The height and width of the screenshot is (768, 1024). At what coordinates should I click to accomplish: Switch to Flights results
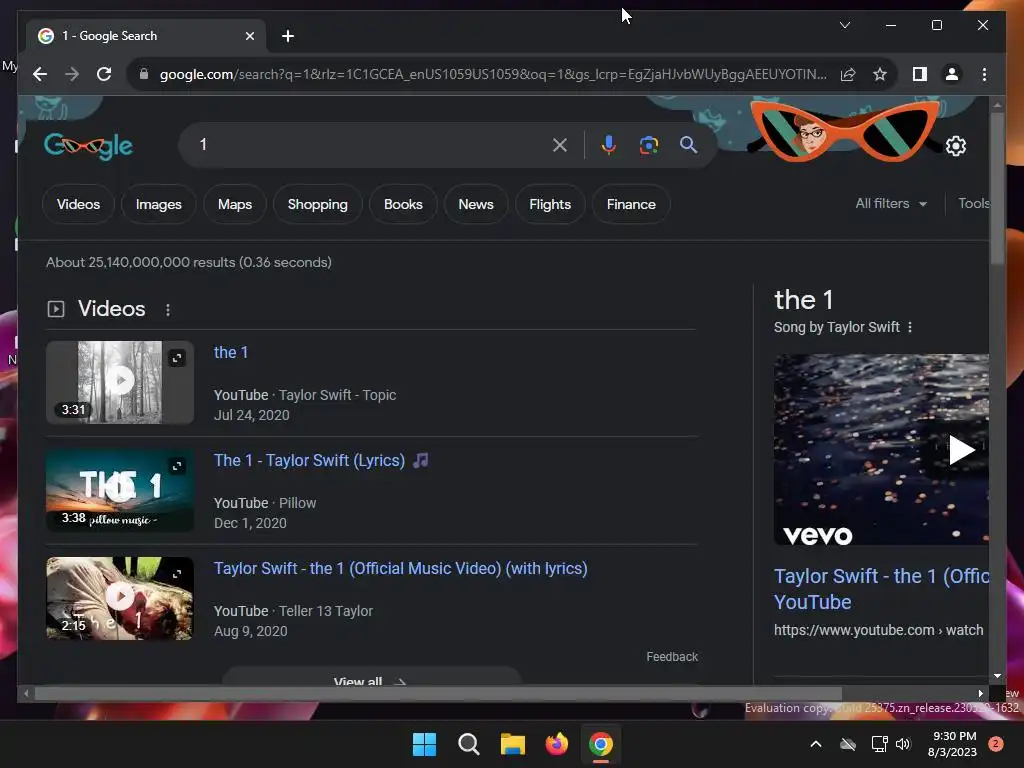(x=550, y=204)
